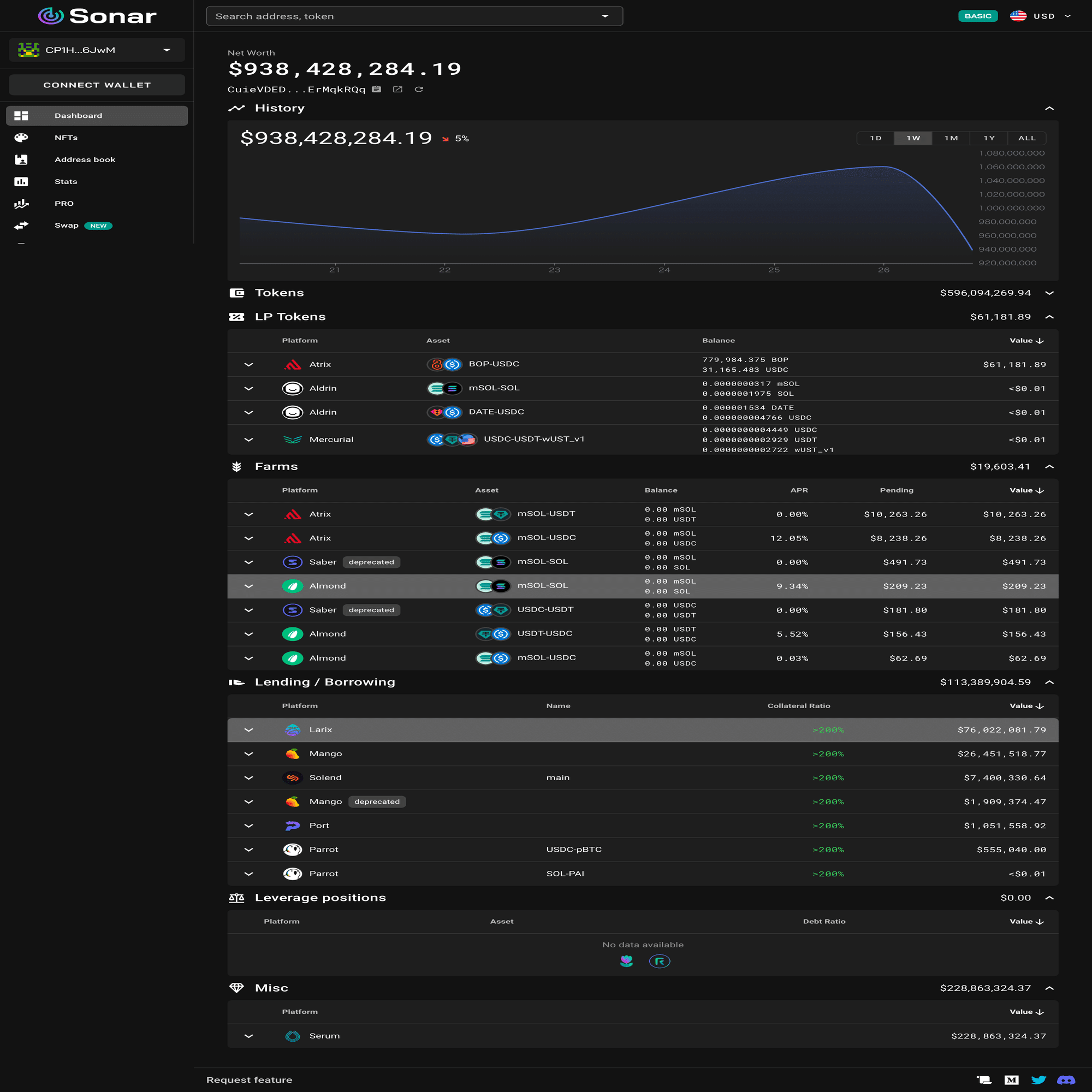Open the Discord link icon
Screen dimensions: 1092x1092
pyautogui.click(x=1065, y=1079)
